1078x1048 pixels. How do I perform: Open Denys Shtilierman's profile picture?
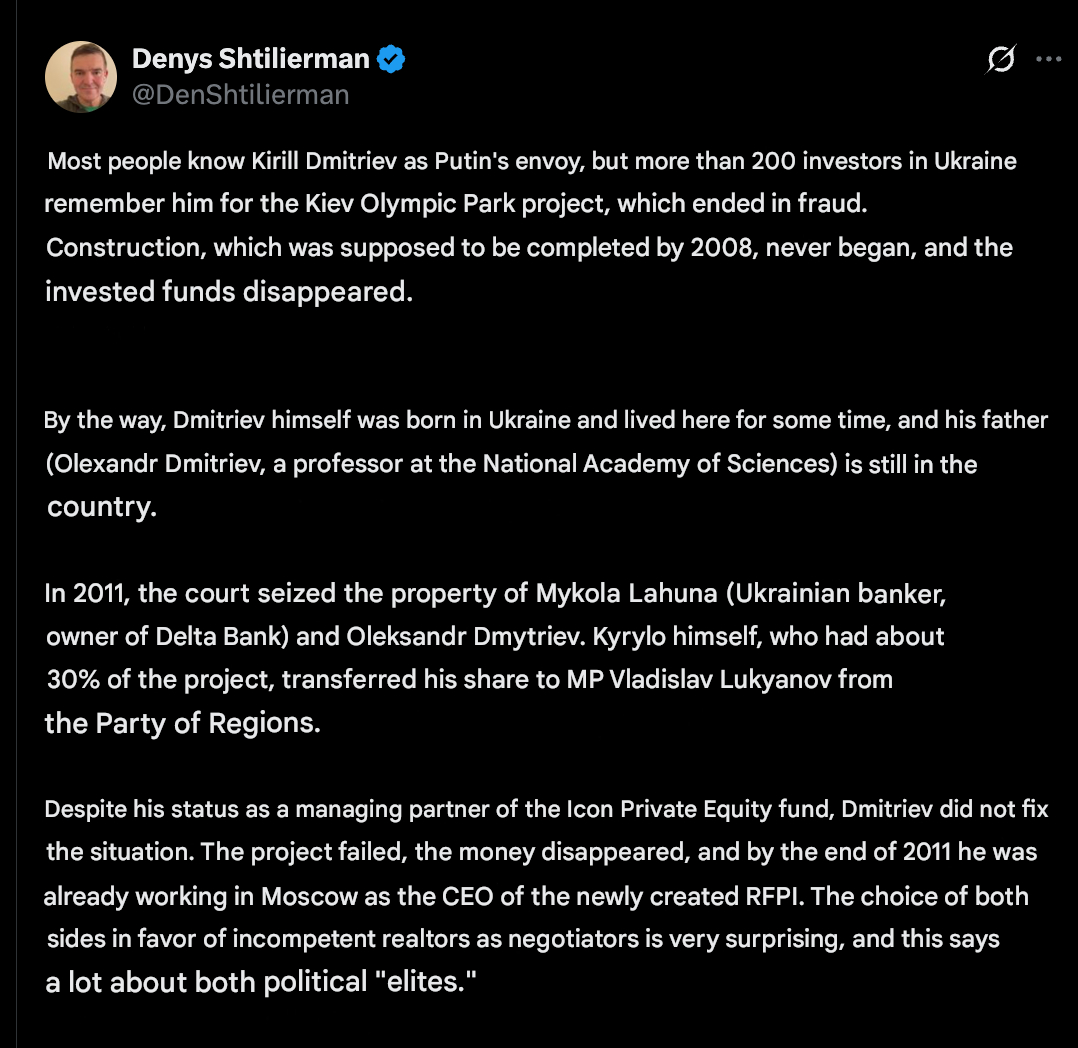coord(82,76)
